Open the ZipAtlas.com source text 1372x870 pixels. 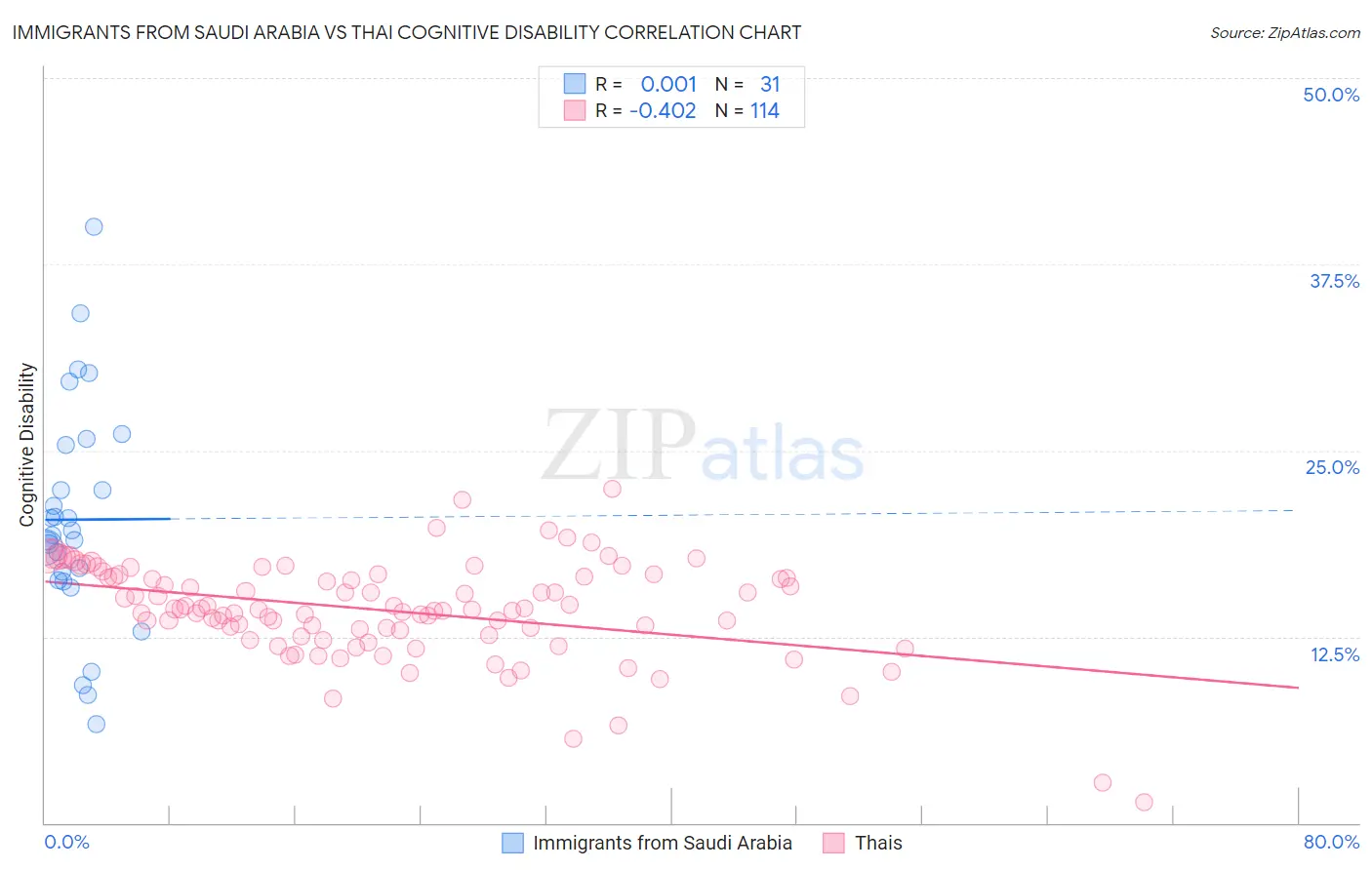pos(1285,33)
